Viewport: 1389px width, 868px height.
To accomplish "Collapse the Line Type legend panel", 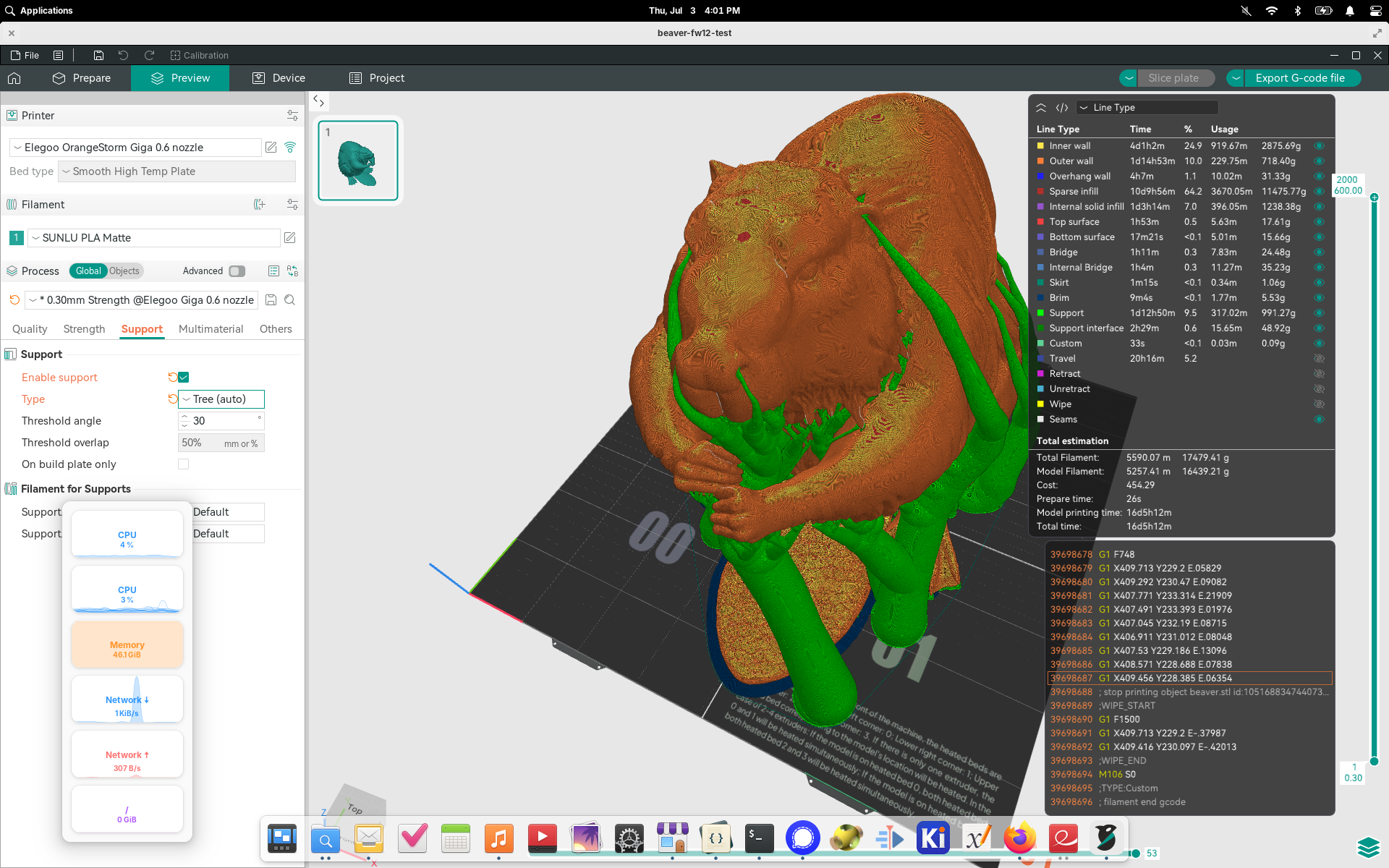I will pos(1041,108).
